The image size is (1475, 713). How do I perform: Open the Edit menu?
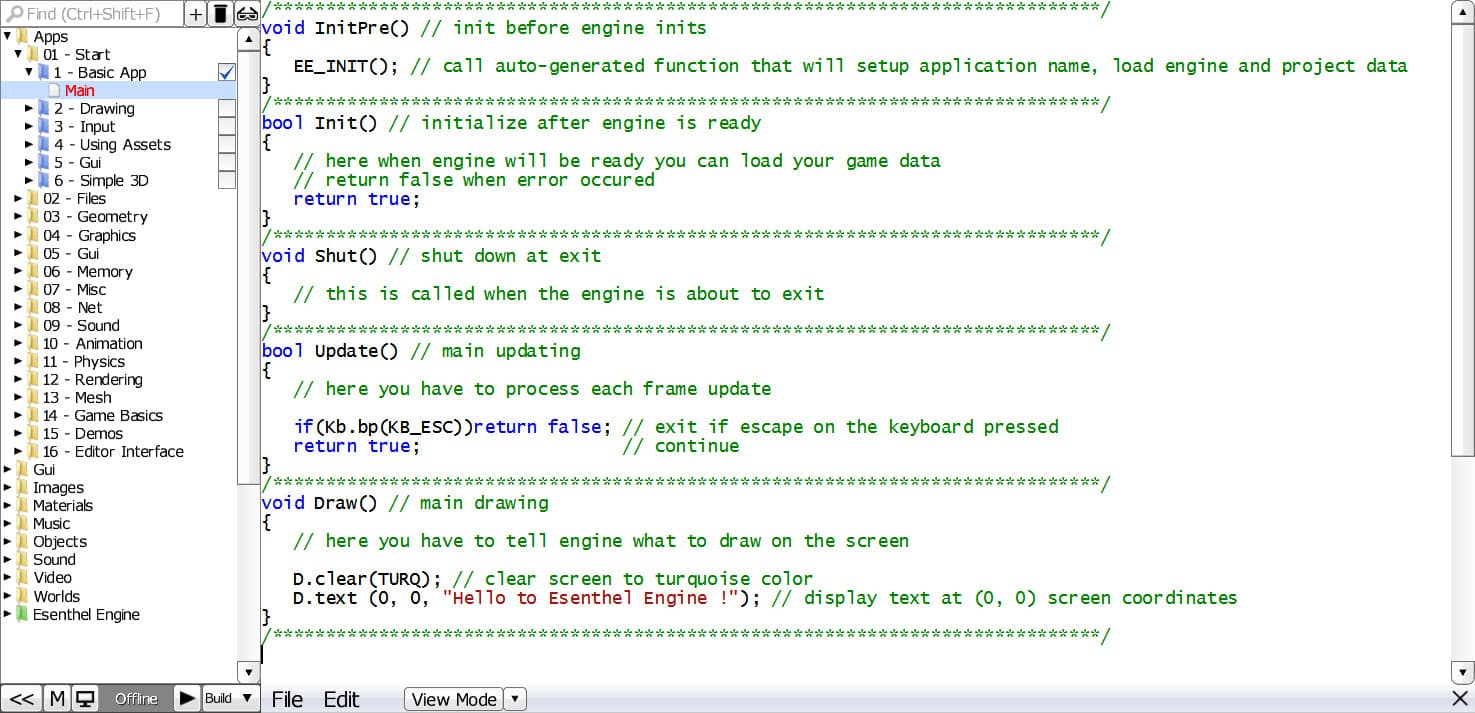click(341, 699)
